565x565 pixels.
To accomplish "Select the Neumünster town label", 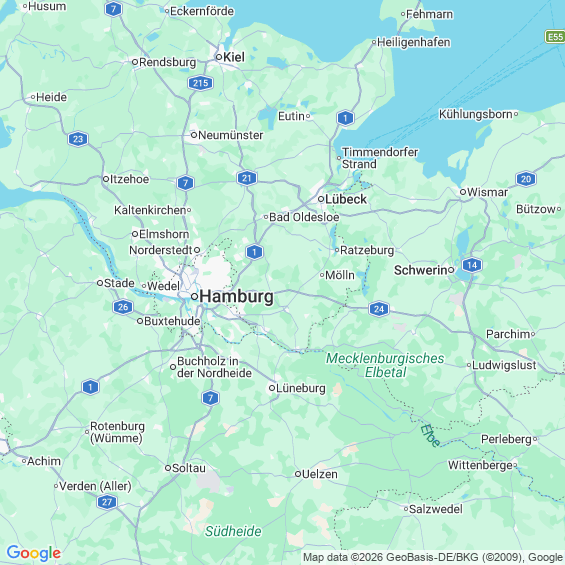I will (231, 135).
